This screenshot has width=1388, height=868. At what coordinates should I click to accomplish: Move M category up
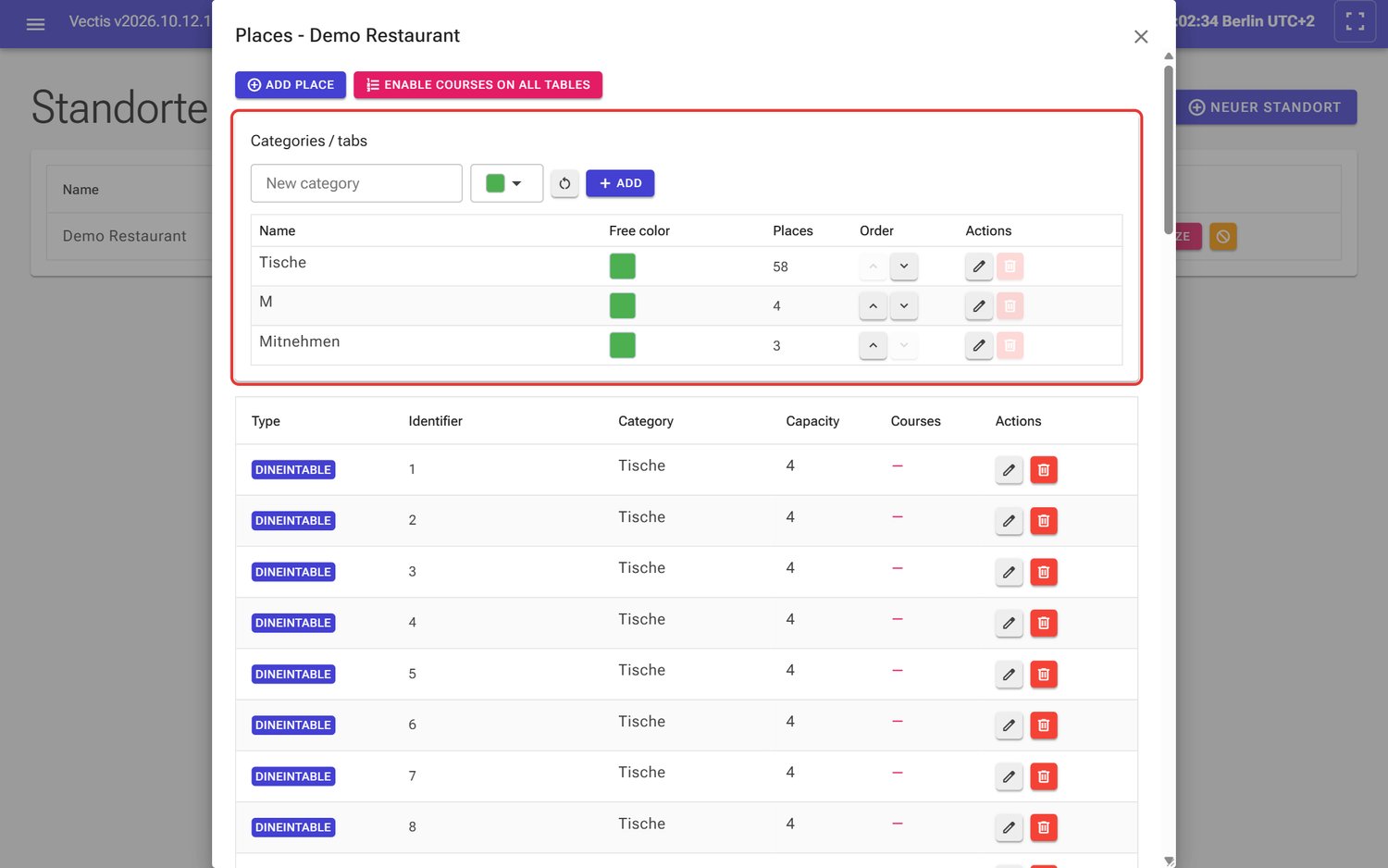click(873, 305)
